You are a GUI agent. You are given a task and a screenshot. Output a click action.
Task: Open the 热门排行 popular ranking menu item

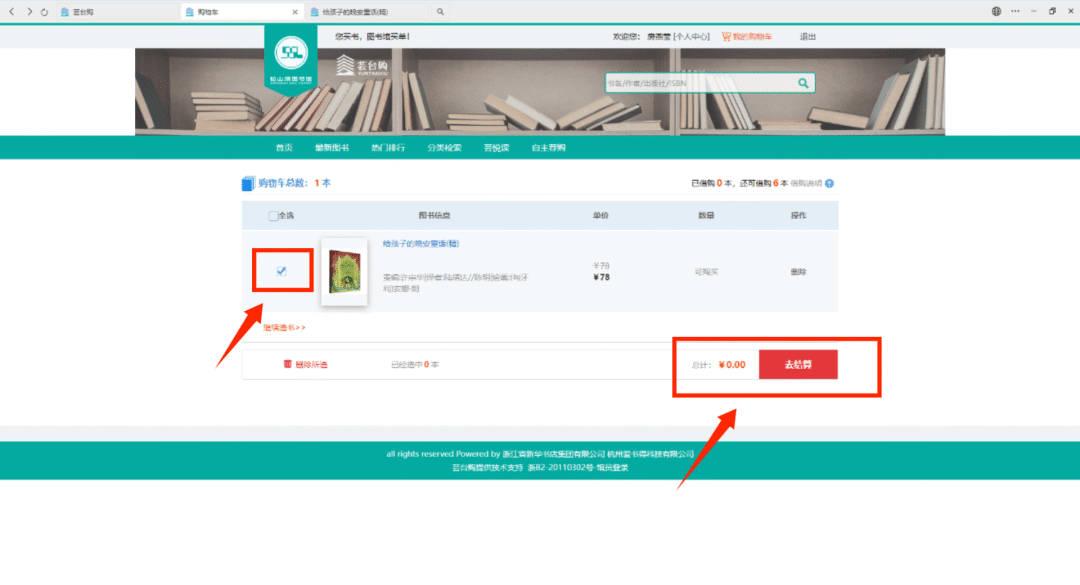(388, 147)
